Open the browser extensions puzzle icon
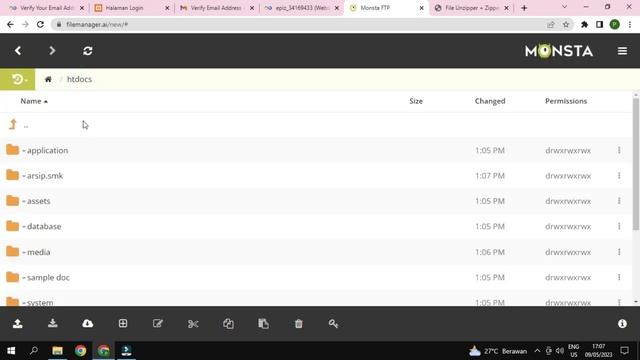The image size is (640, 360). tap(584, 24)
